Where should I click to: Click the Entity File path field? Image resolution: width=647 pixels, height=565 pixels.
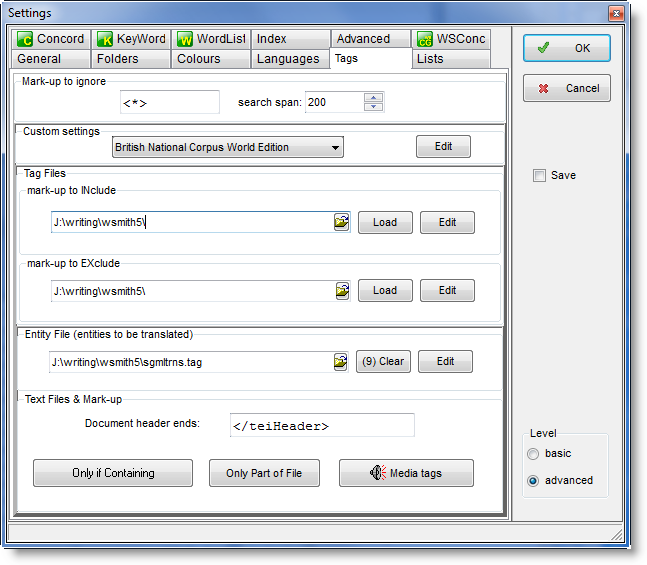coord(191,362)
